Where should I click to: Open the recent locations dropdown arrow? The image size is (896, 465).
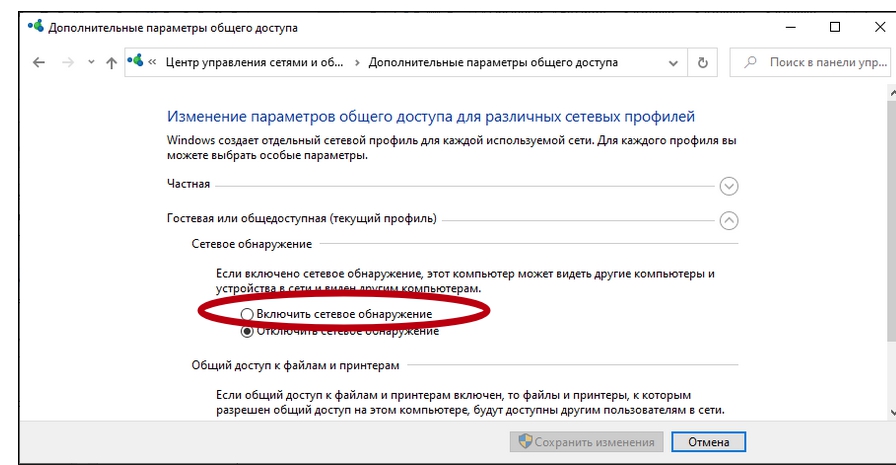pos(91,62)
